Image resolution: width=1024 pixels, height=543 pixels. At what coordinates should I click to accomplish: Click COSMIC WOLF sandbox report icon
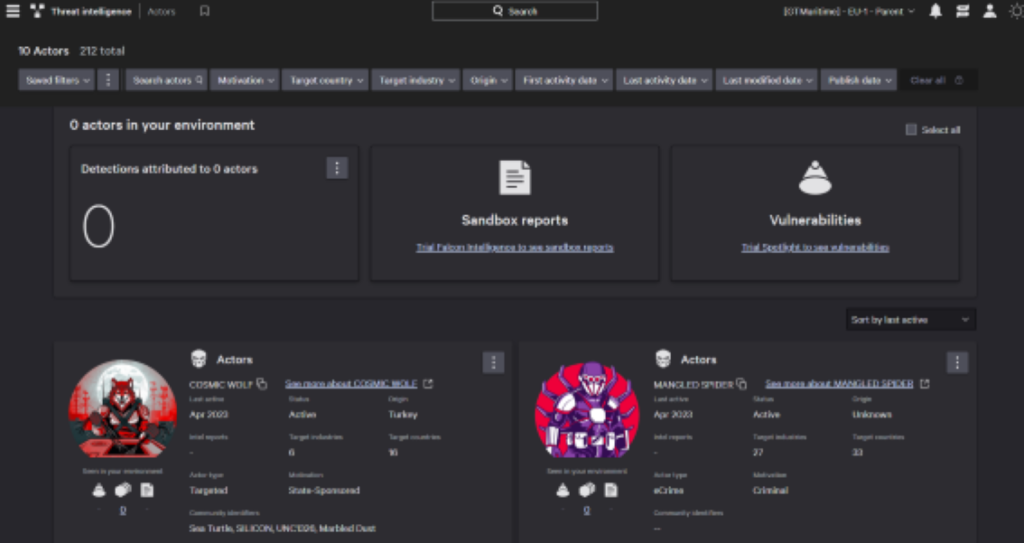[x=147, y=490]
